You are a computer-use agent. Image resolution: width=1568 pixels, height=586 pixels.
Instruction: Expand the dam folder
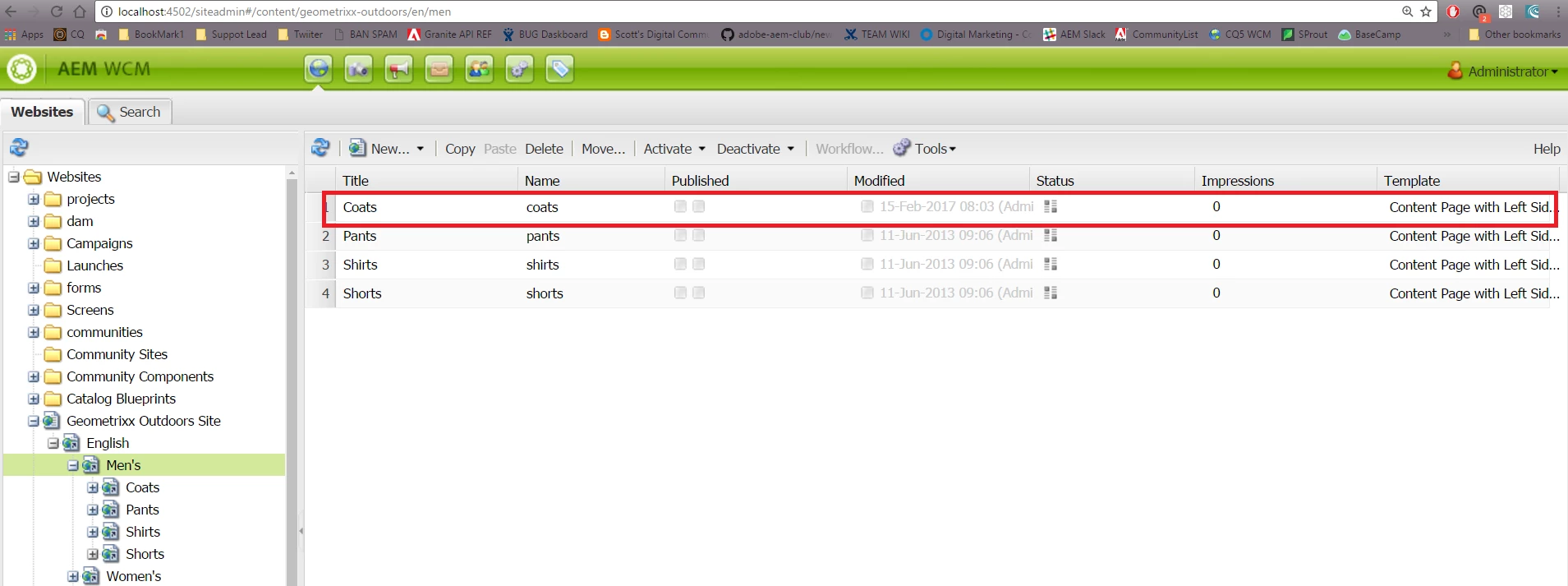(34, 221)
